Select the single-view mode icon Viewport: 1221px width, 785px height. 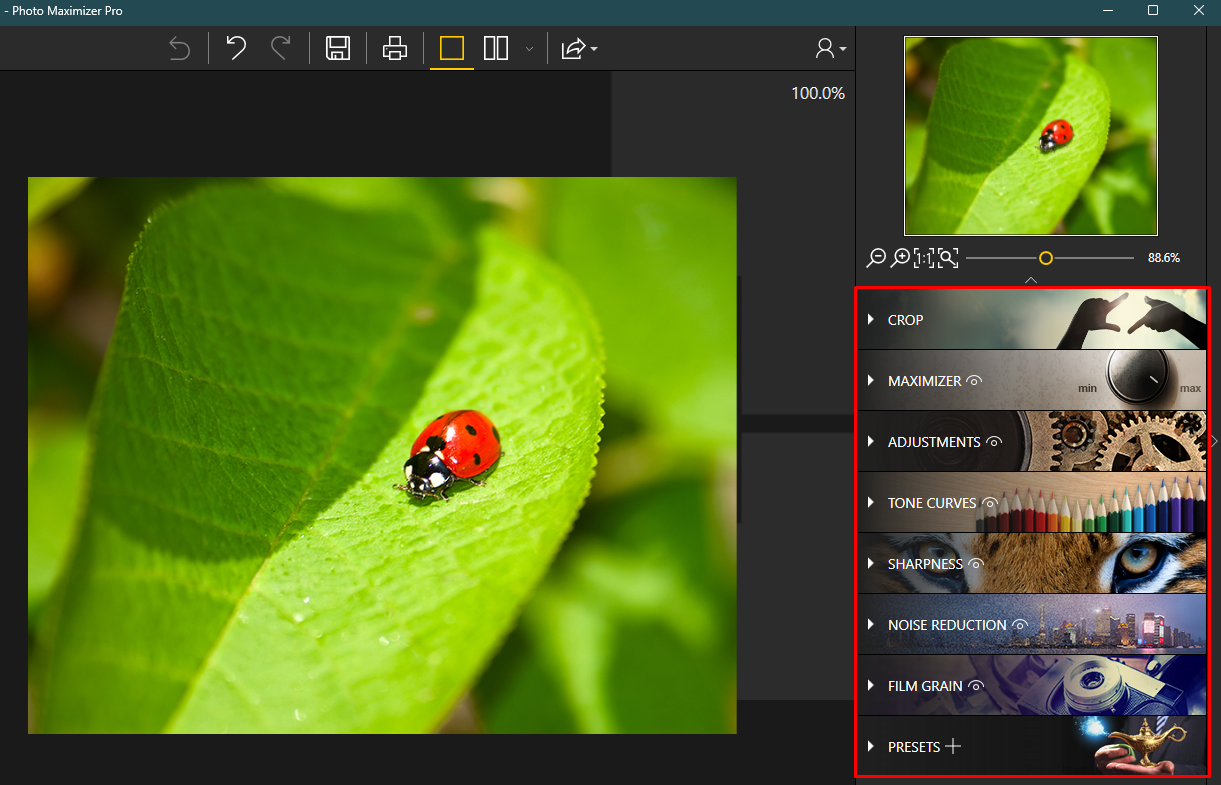[451, 47]
